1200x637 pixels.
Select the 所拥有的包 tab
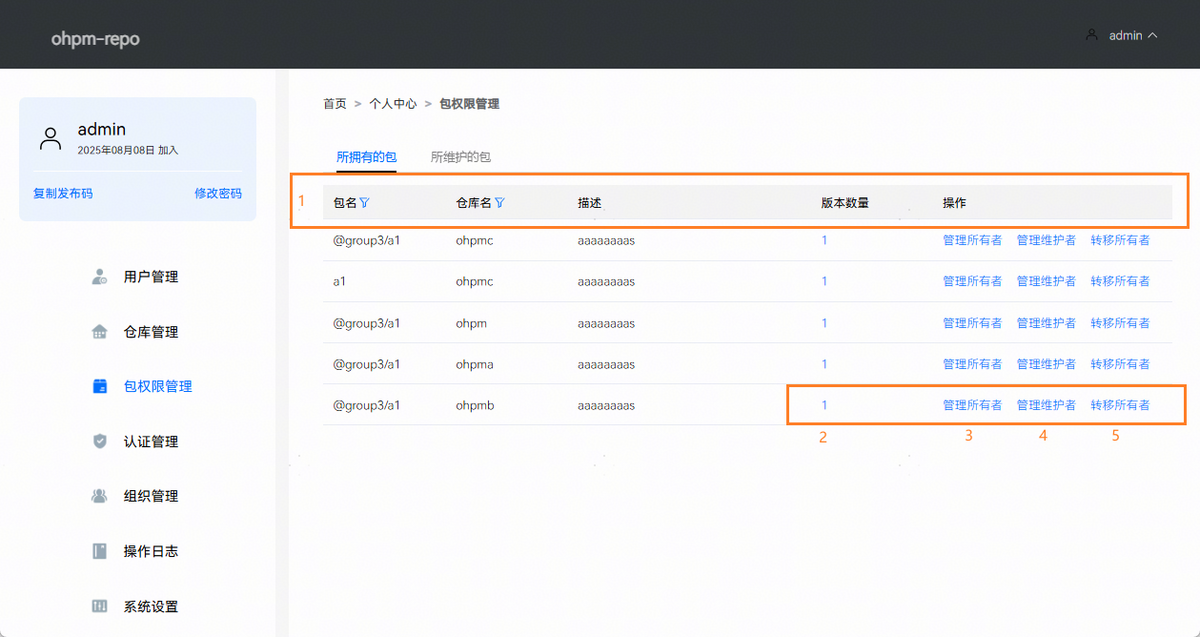click(366, 157)
